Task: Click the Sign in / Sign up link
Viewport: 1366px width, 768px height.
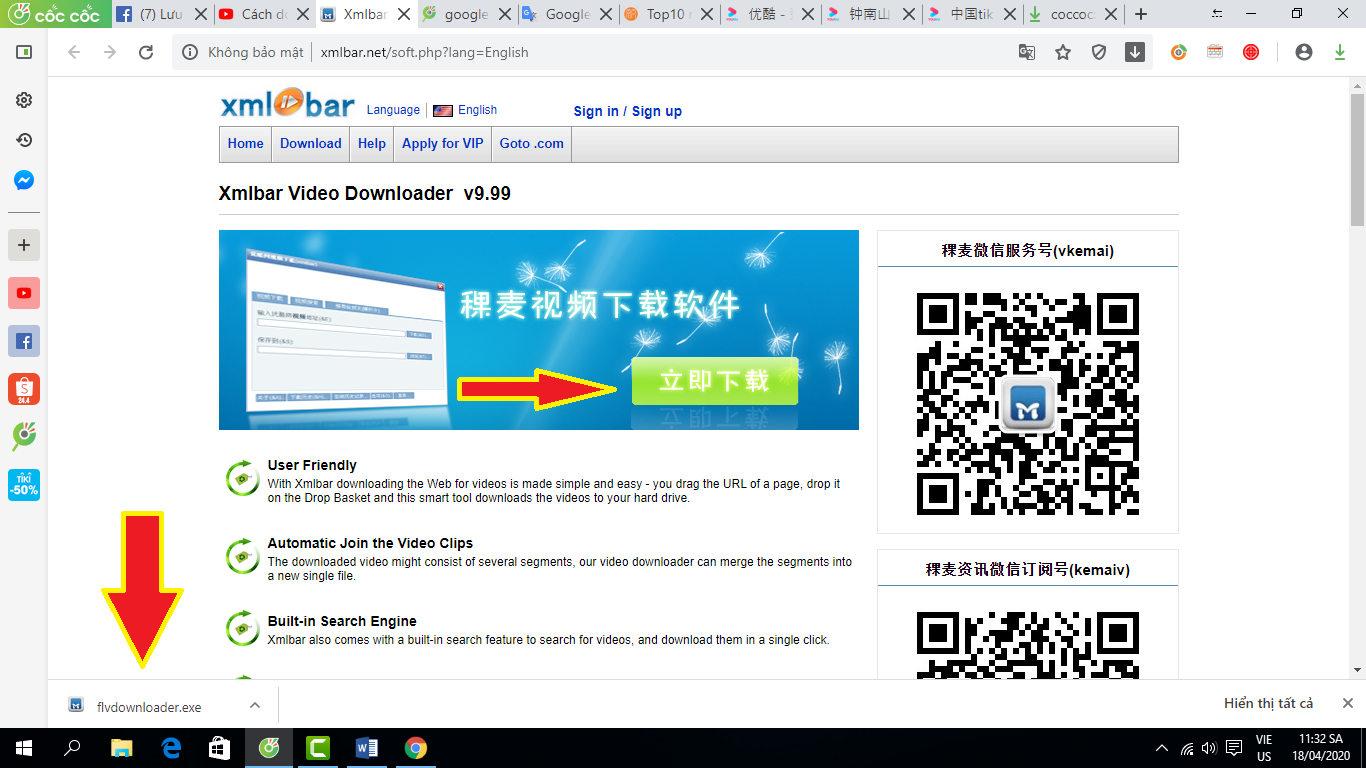Action: [x=627, y=111]
